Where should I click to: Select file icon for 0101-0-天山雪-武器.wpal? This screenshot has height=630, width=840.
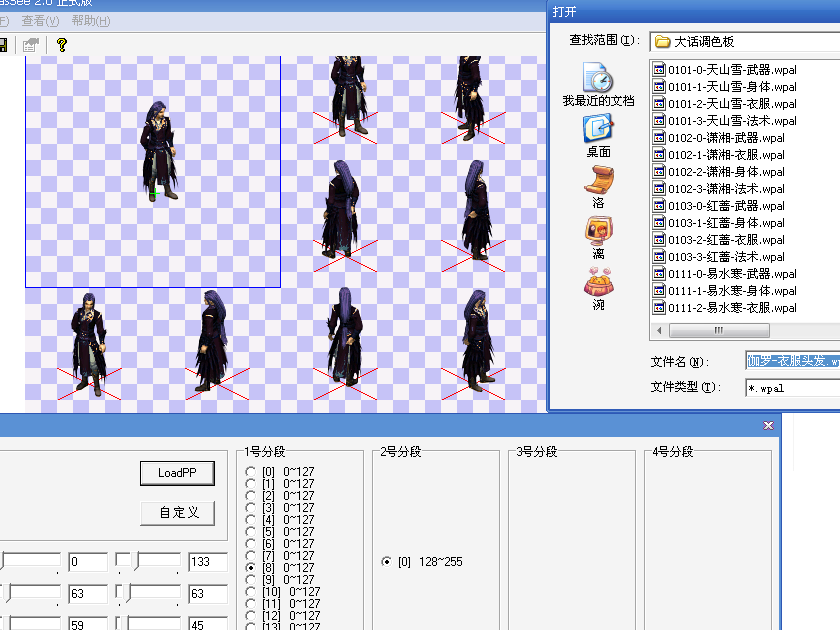coord(659,70)
